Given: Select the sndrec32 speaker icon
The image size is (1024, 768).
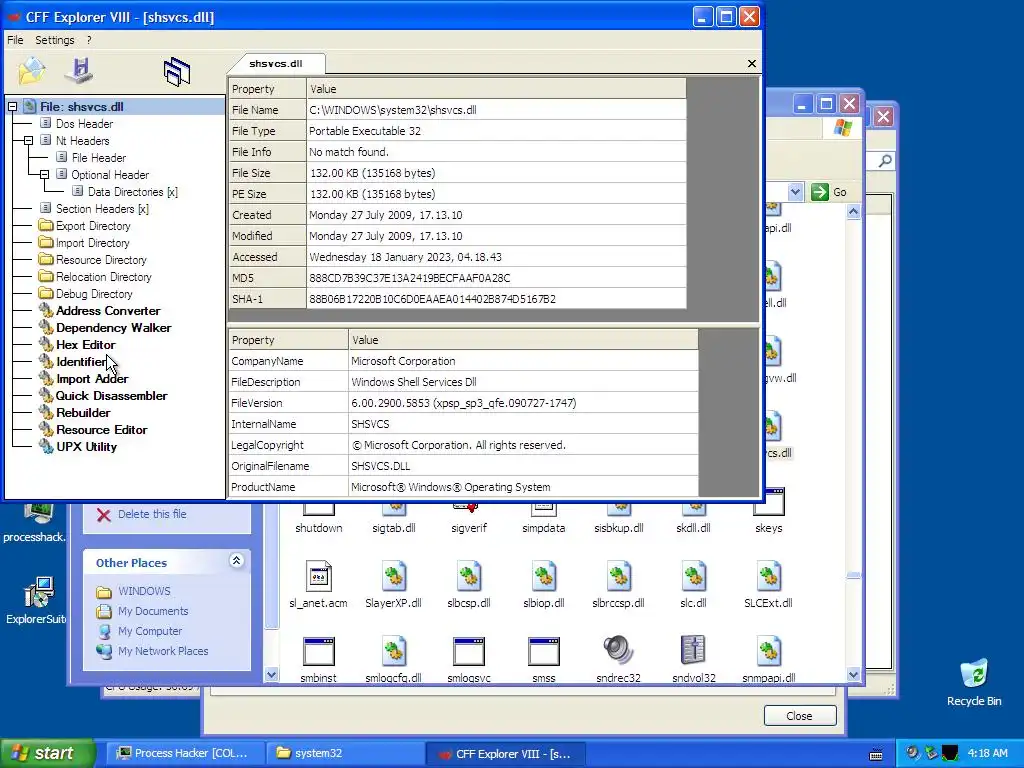Looking at the screenshot, I should (618, 650).
